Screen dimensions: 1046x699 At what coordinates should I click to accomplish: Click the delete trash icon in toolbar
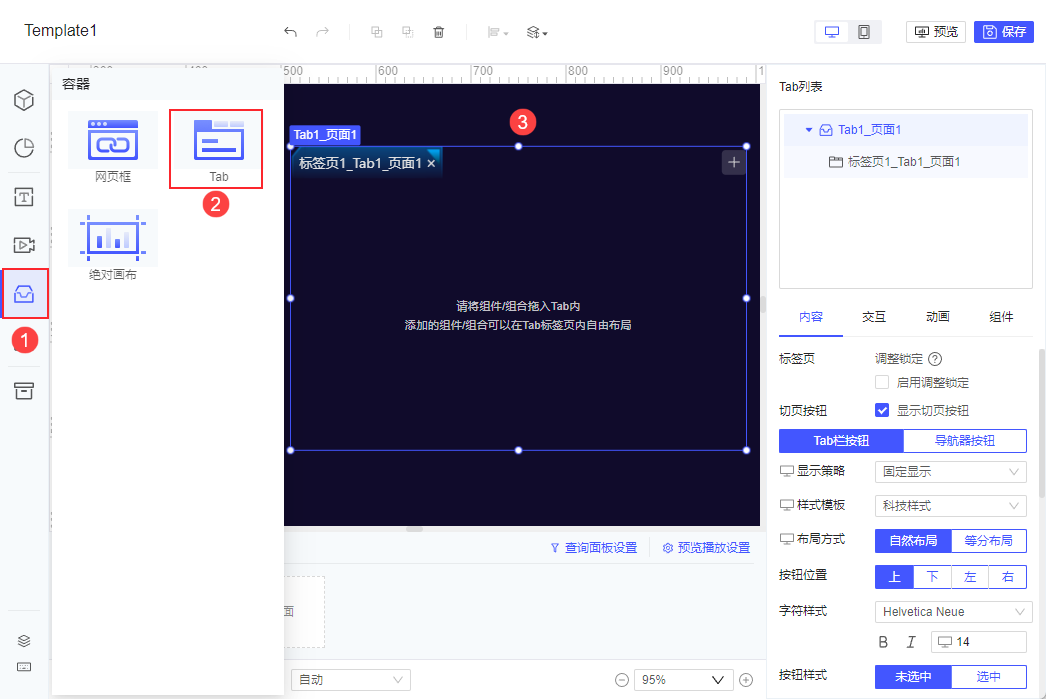pyautogui.click(x=438, y=32)
